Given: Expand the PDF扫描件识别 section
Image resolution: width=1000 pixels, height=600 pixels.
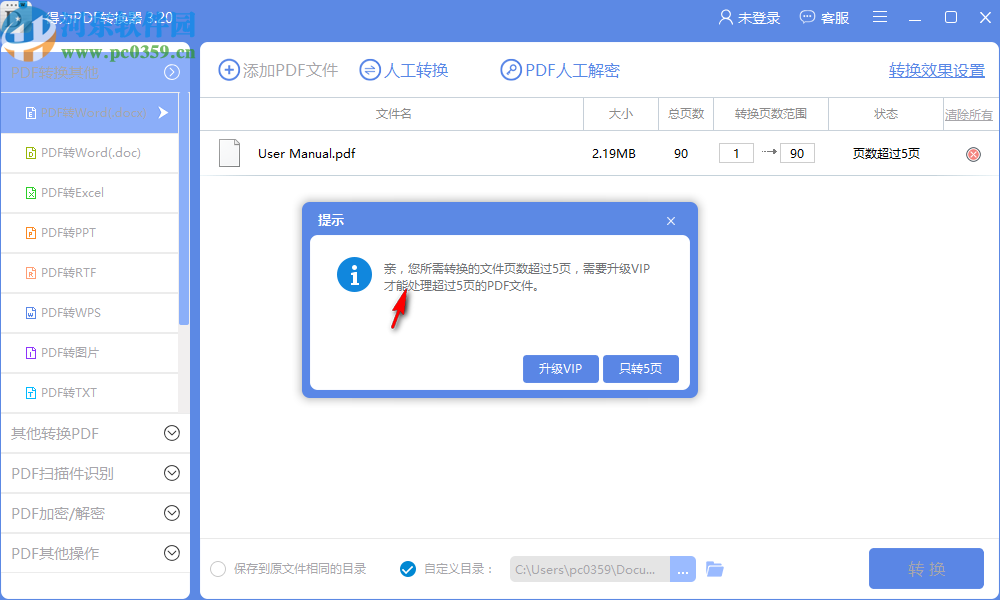Looking at the screenshot, I should pos(95,473).
